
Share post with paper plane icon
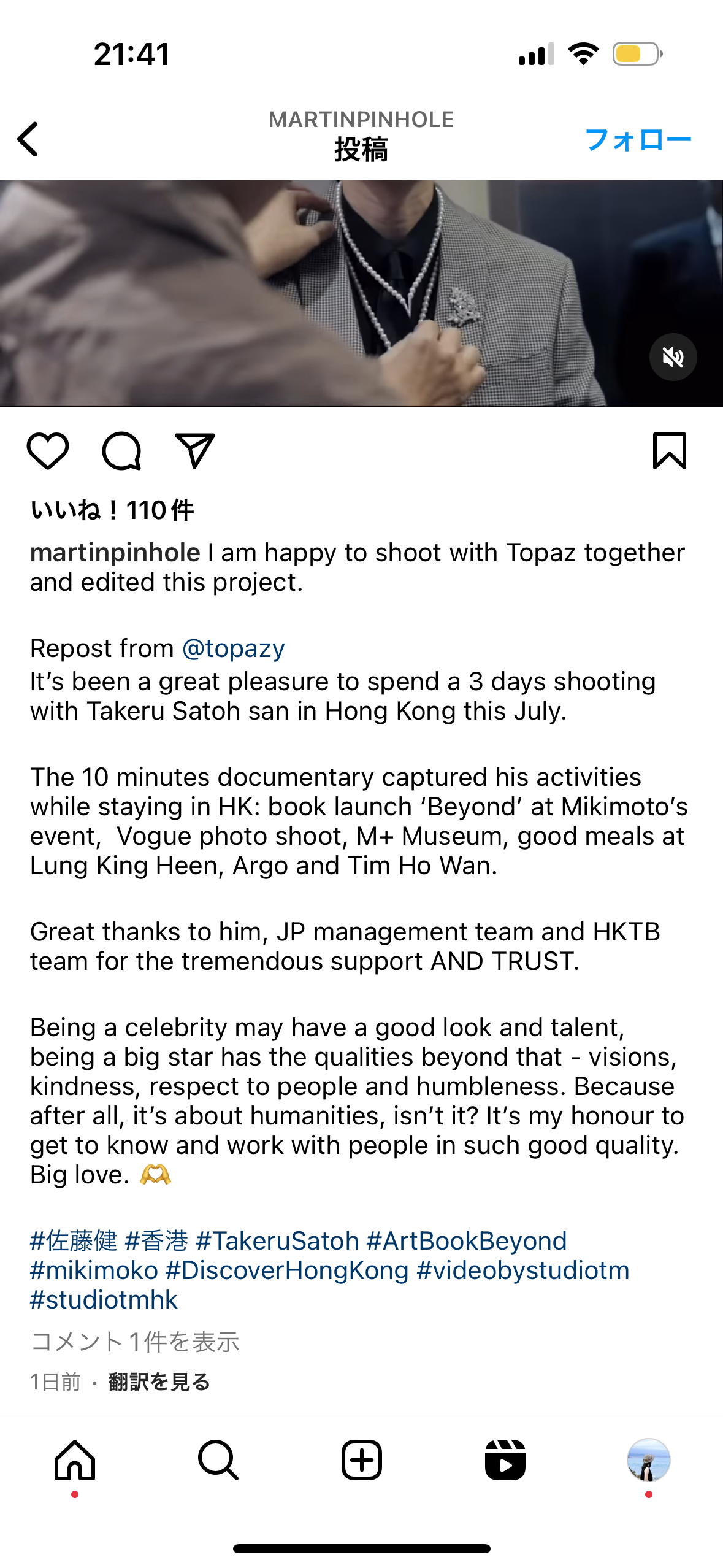tap(195, 451)
